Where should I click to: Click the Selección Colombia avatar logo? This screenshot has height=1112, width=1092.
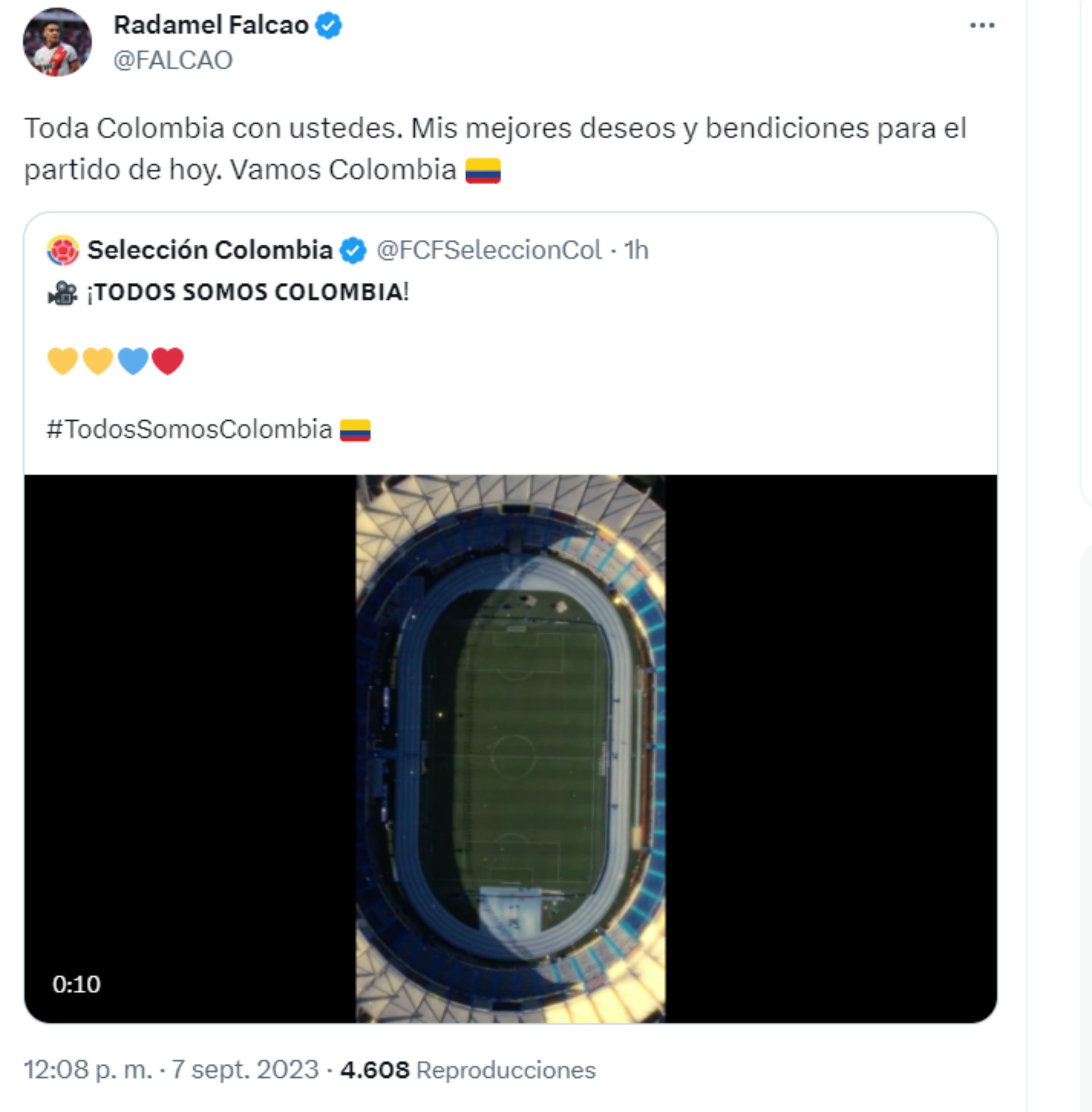[63, 250]
